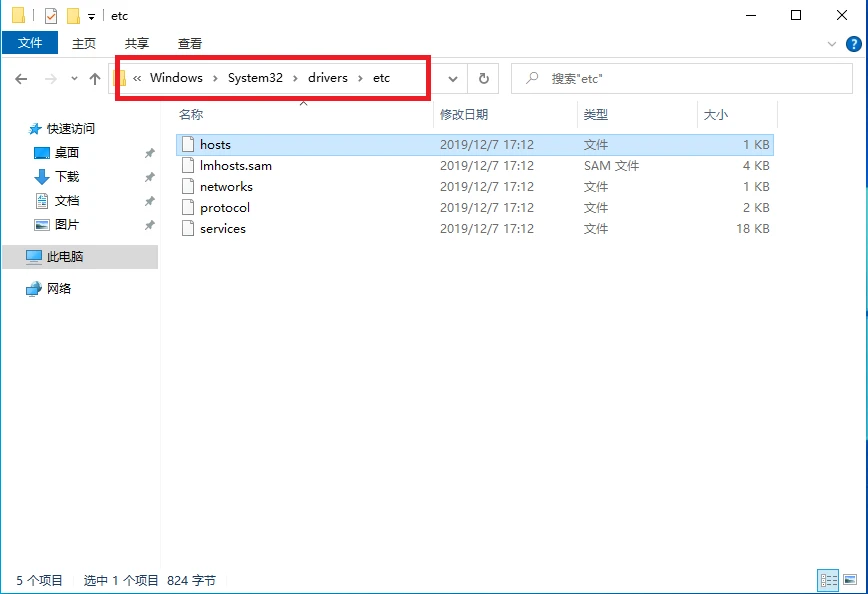Navigate to Windows in breadcrumb path
The image size is (868, 594).
(x=176, y=78)
